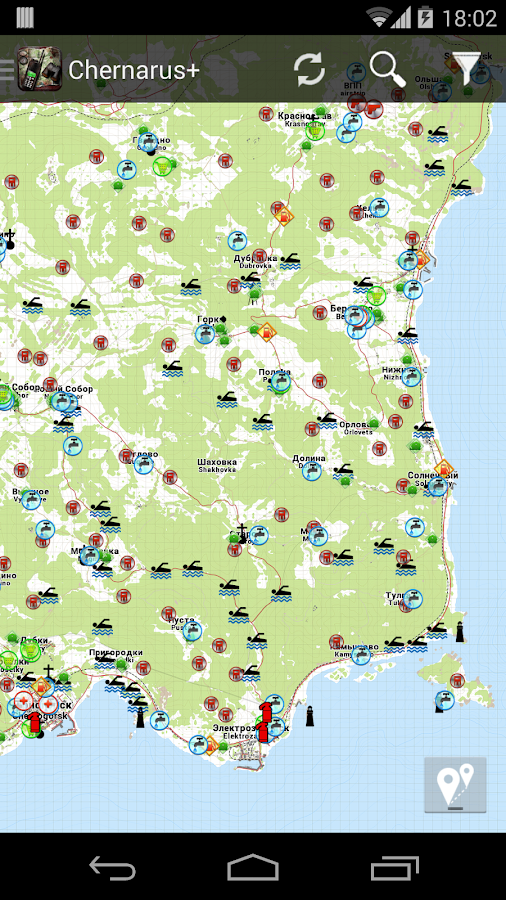
Task: Select the green shopping cart marker near Березино
Action: (x=376, y=296)
